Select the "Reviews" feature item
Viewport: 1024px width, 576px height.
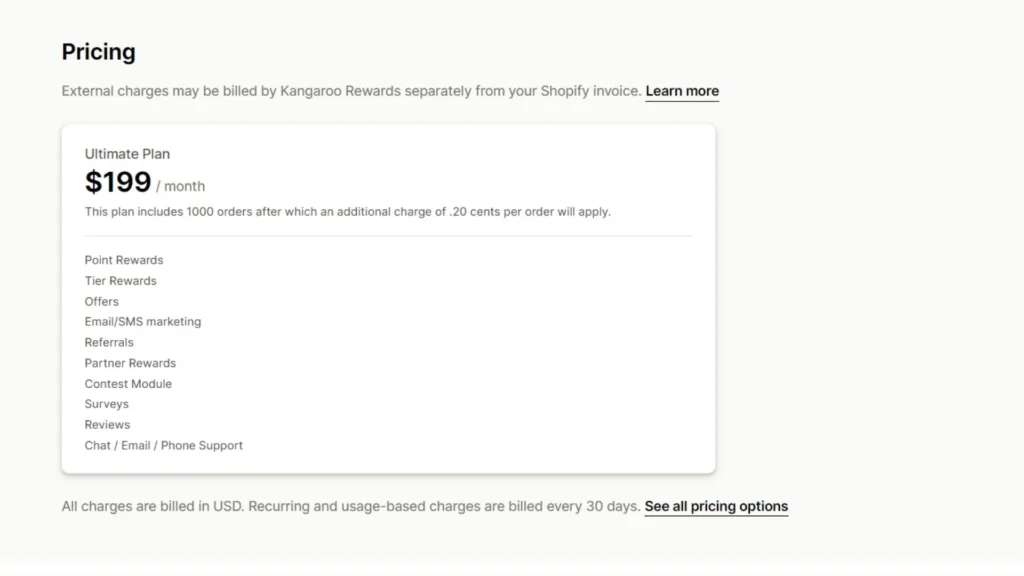[106, 424]
